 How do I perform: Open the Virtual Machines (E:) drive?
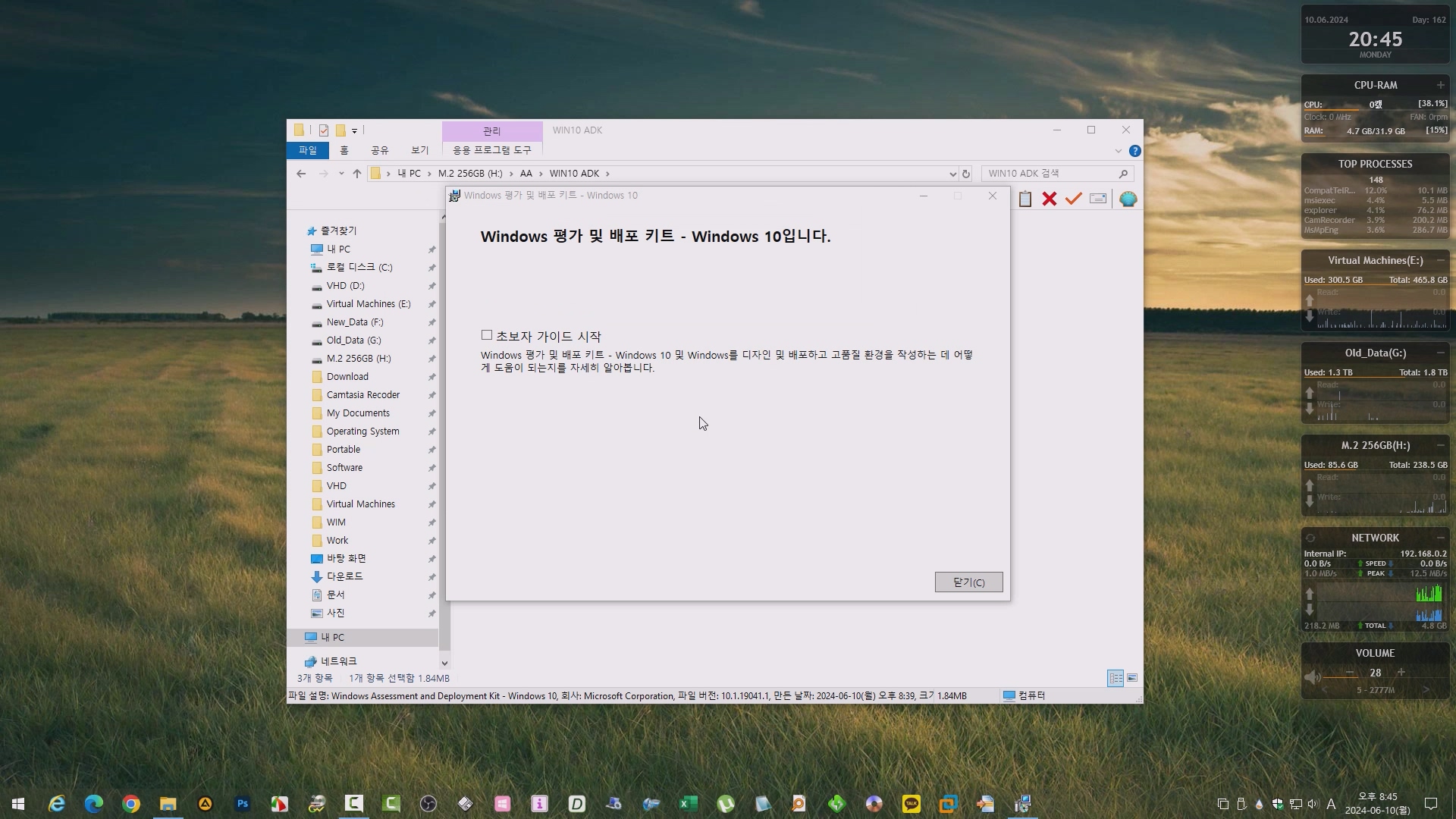(x=368, y=304)
